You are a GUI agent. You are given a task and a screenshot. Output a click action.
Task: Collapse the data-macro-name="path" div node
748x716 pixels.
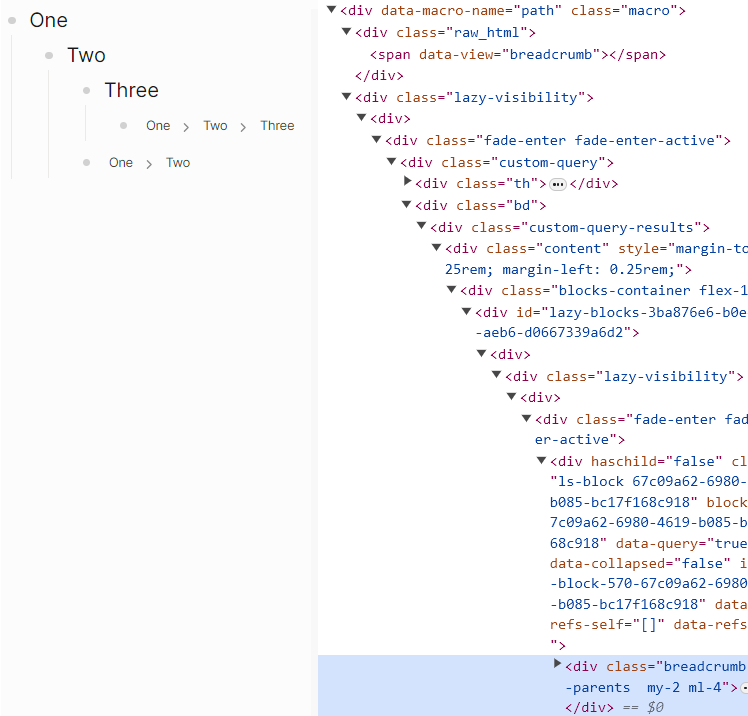click(x=332, y=10)
